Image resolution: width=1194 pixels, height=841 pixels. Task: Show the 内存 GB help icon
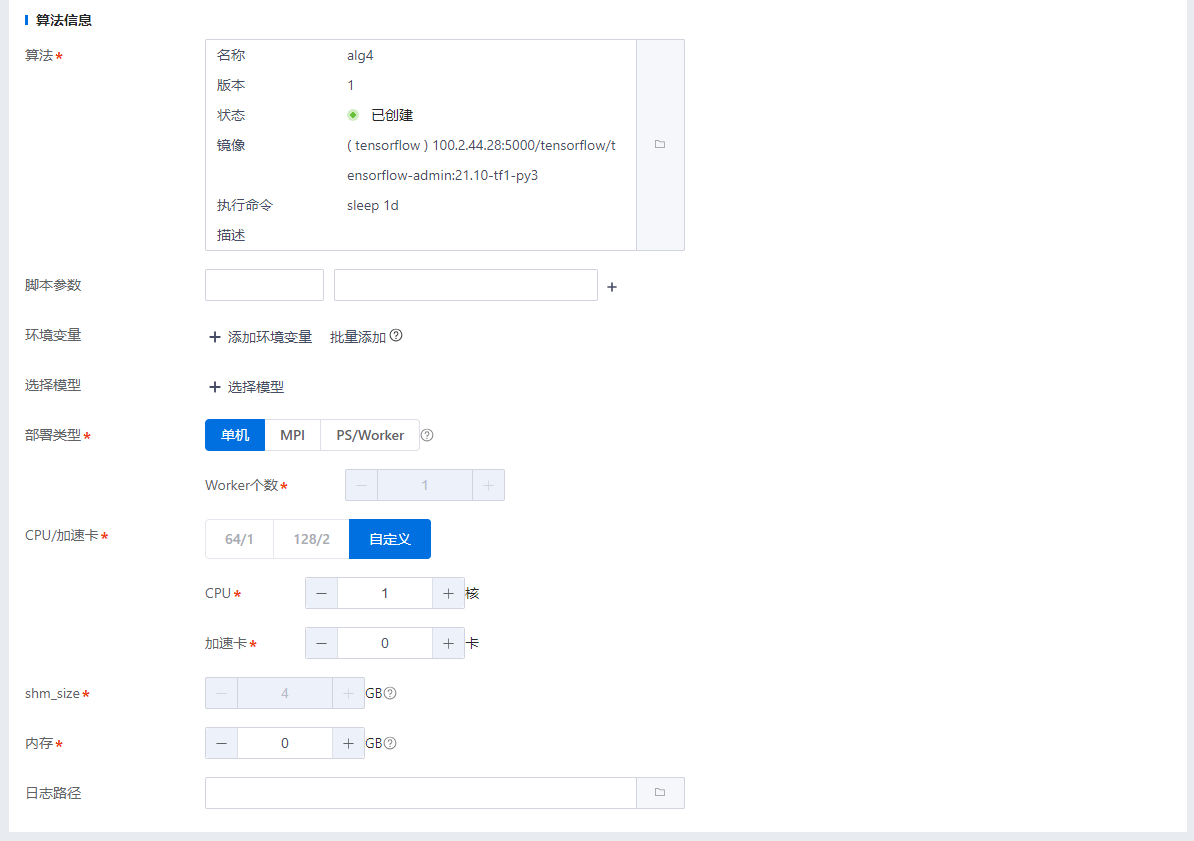[391, 743]
